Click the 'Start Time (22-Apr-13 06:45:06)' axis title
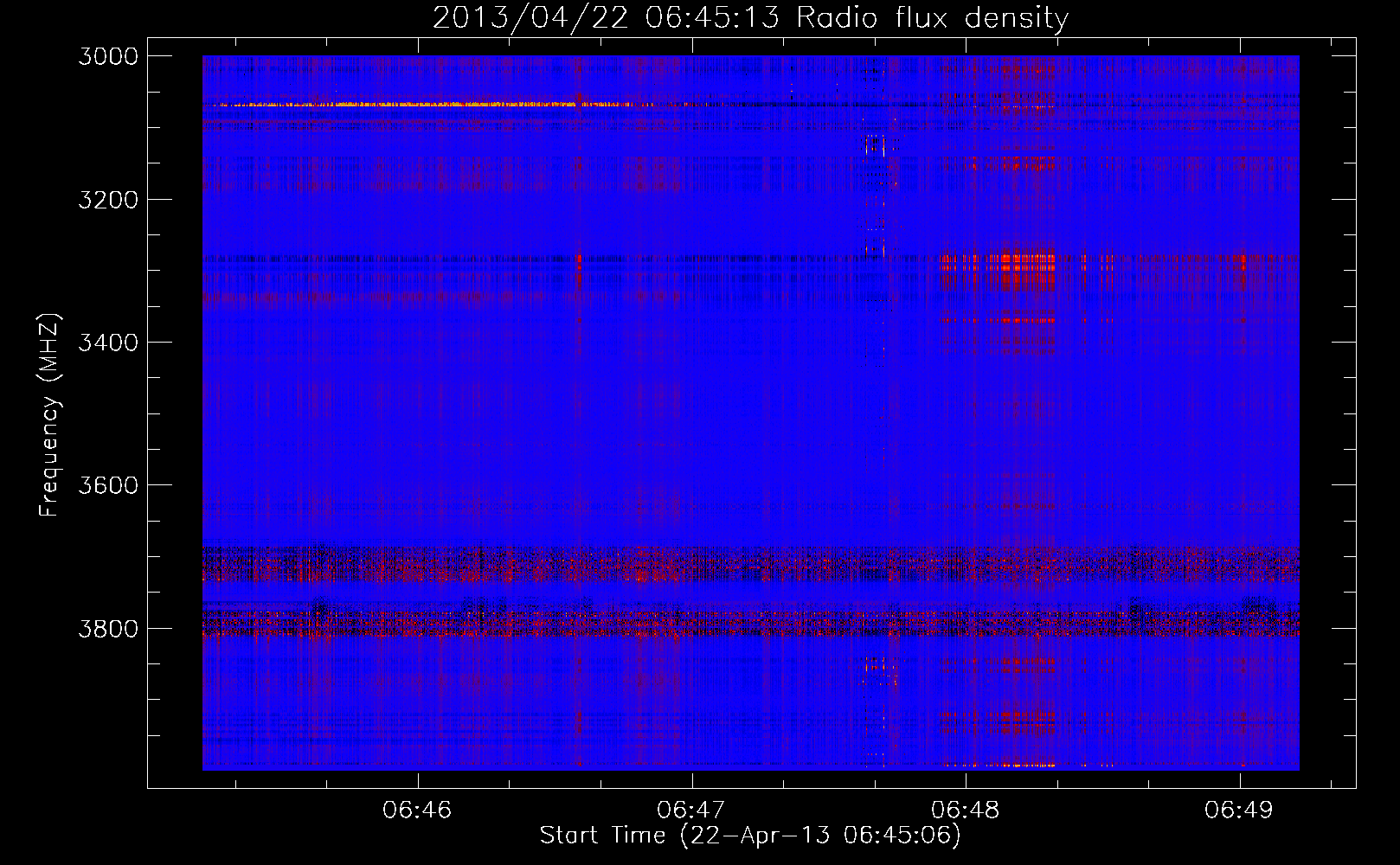This screenshot has width=1400, height=865. tap(750, 836)
